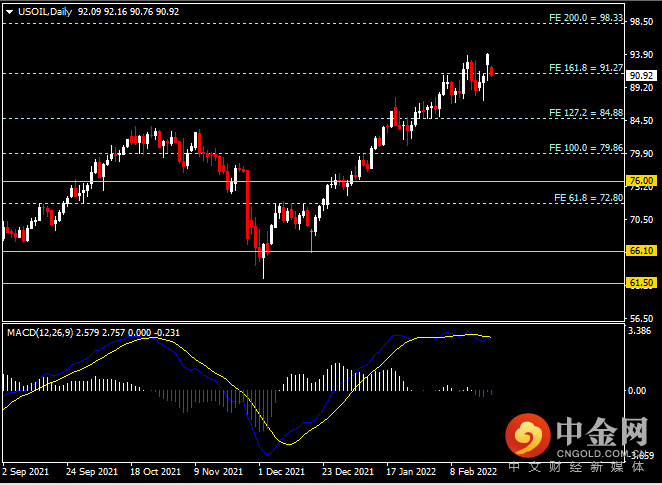Viewport: 662px width, 485px height.
Task: Click the 56.50 price scale value
Action: [x=641, y=319]
